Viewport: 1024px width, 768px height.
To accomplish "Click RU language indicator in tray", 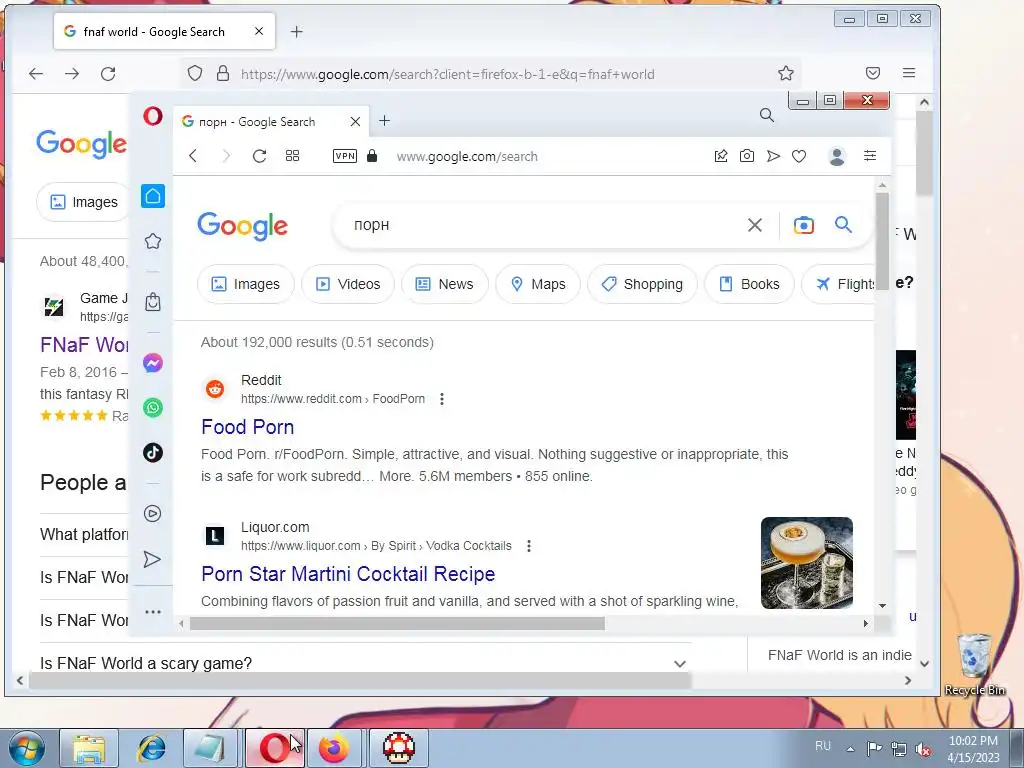I will click(x=823, y=746).
